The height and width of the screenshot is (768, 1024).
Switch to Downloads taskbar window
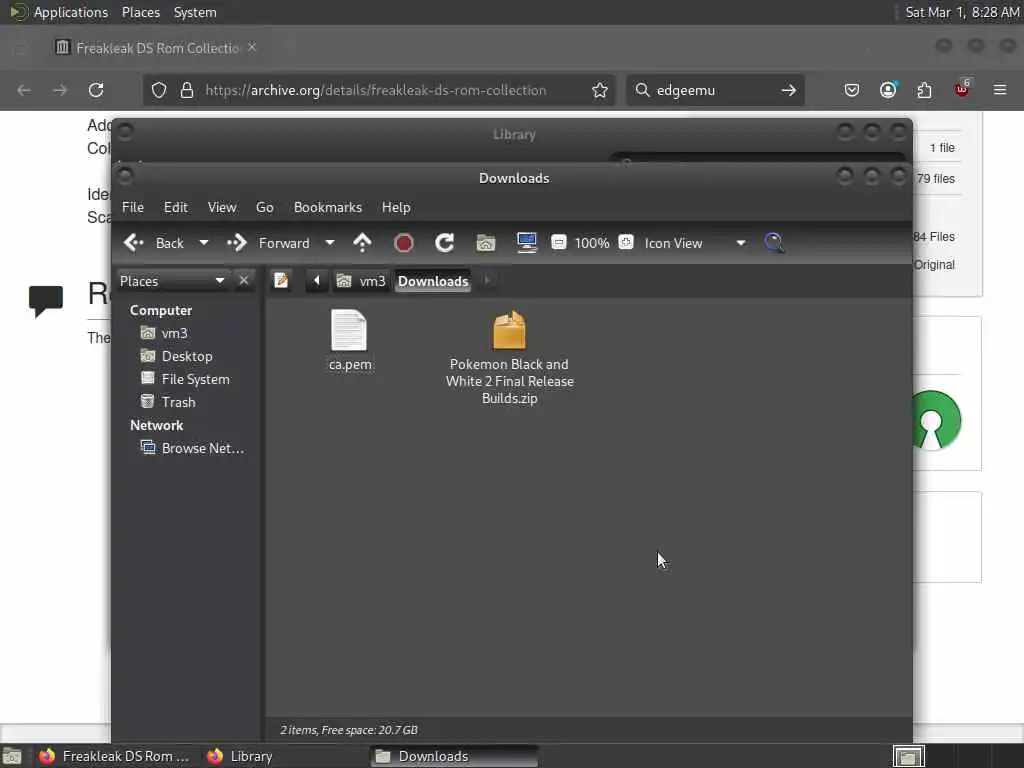(455, 756)
